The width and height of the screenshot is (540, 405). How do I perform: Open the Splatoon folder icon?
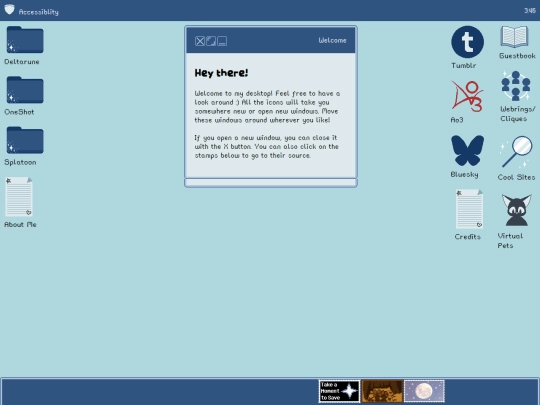click(25, 140)
